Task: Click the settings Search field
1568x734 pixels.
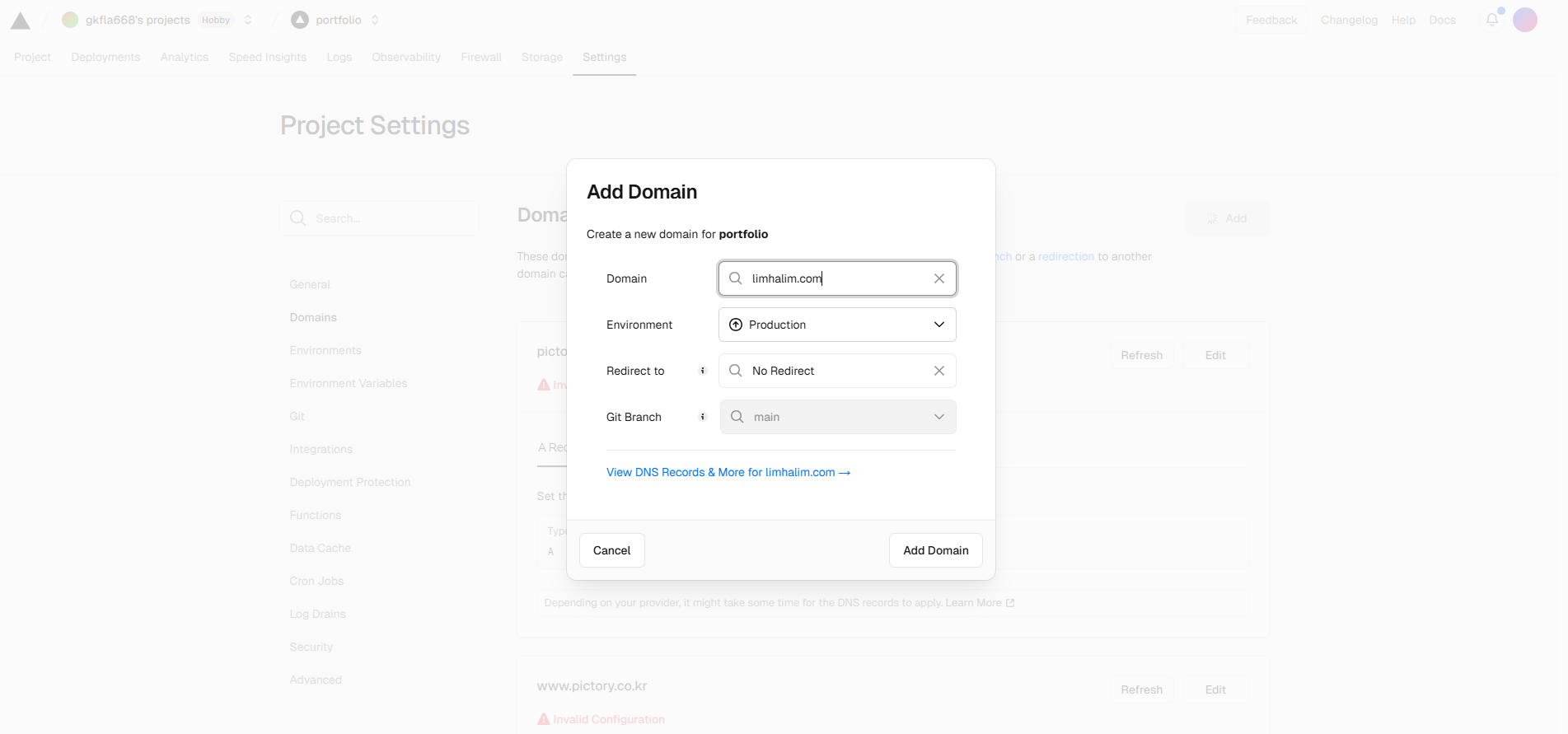Action: point(379,218)
